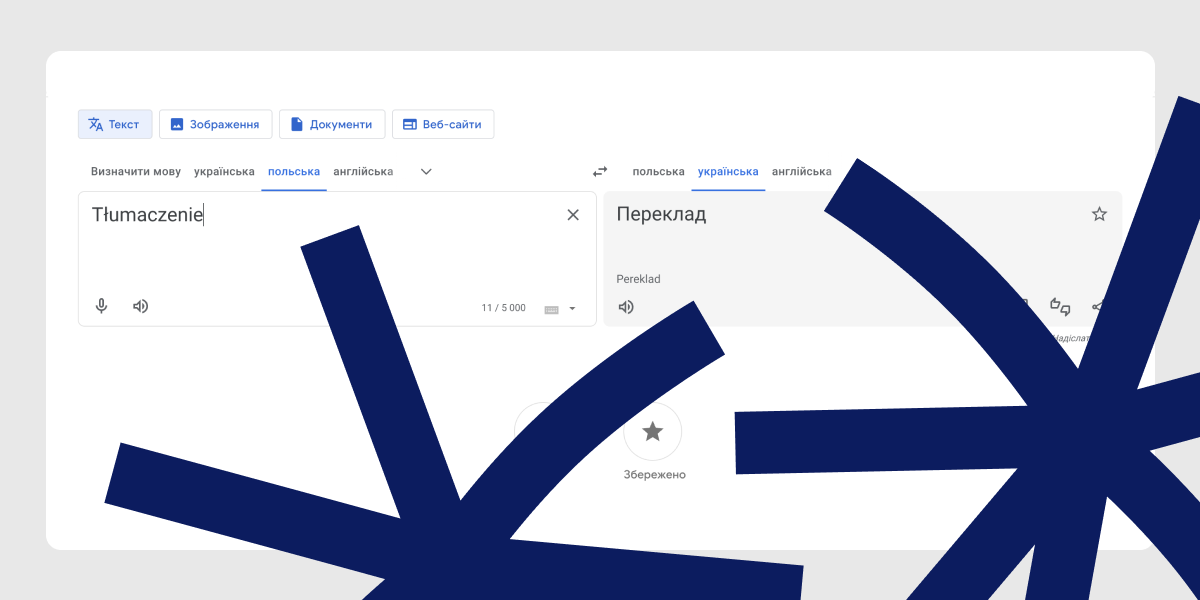
Task: Select the Текст translation mode button
Action: pyautogui.click(x=115, y=124)
